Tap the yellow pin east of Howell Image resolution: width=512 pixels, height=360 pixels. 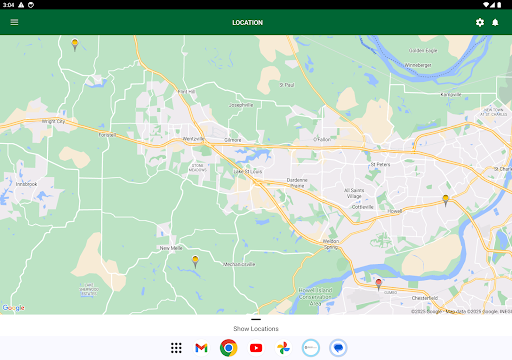[446, 201]
